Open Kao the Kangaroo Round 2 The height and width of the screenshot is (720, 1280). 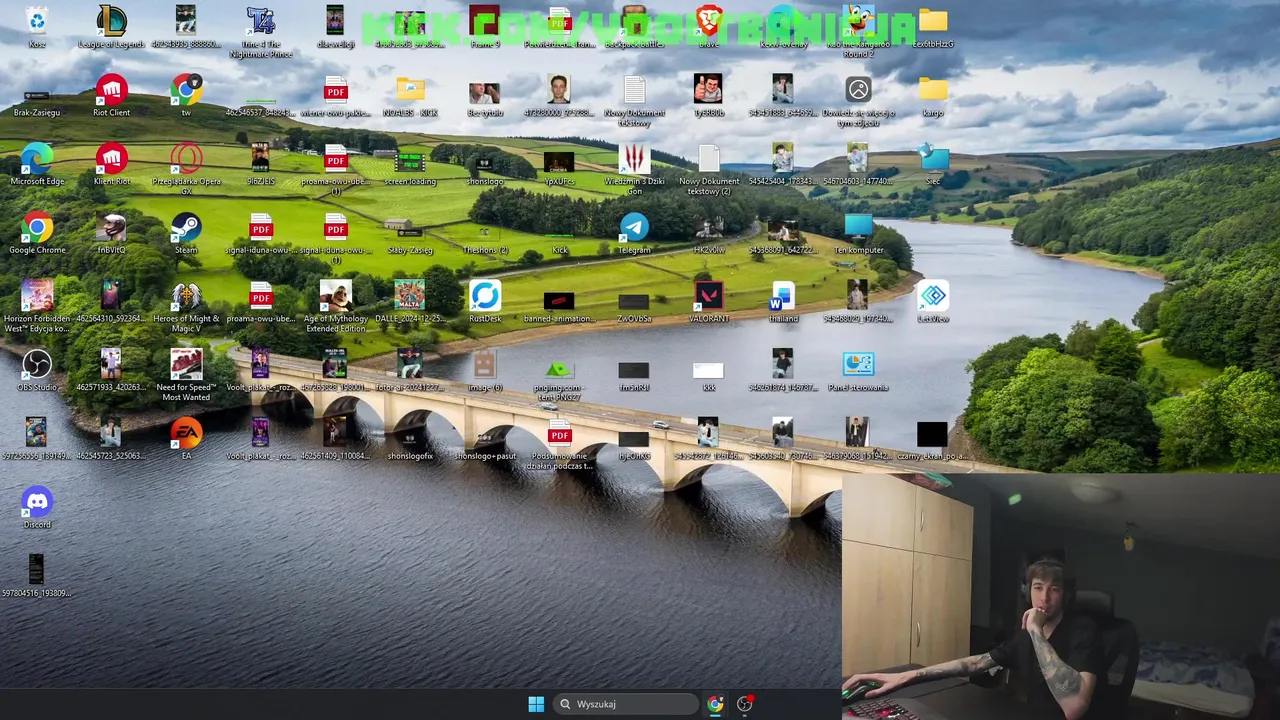(x=858, y=31)
